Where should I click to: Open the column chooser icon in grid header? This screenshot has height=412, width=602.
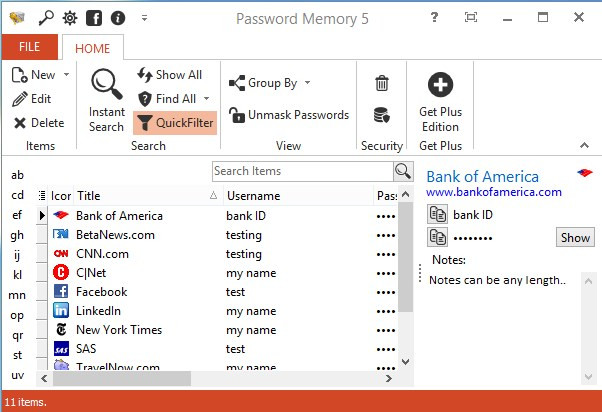click(x=42, y=196)
